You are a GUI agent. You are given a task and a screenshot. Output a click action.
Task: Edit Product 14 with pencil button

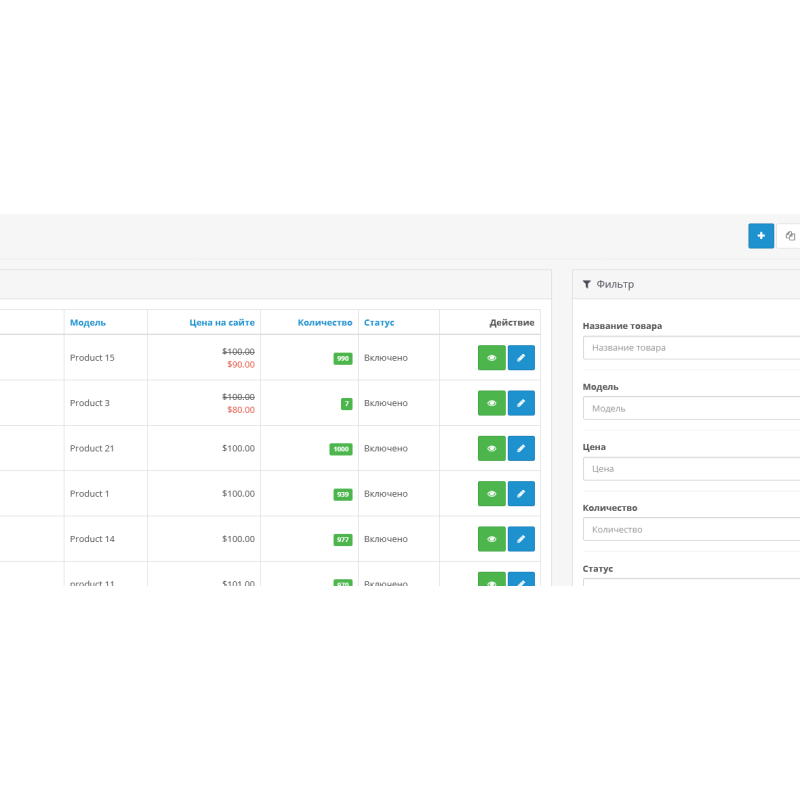pos(521,539)
